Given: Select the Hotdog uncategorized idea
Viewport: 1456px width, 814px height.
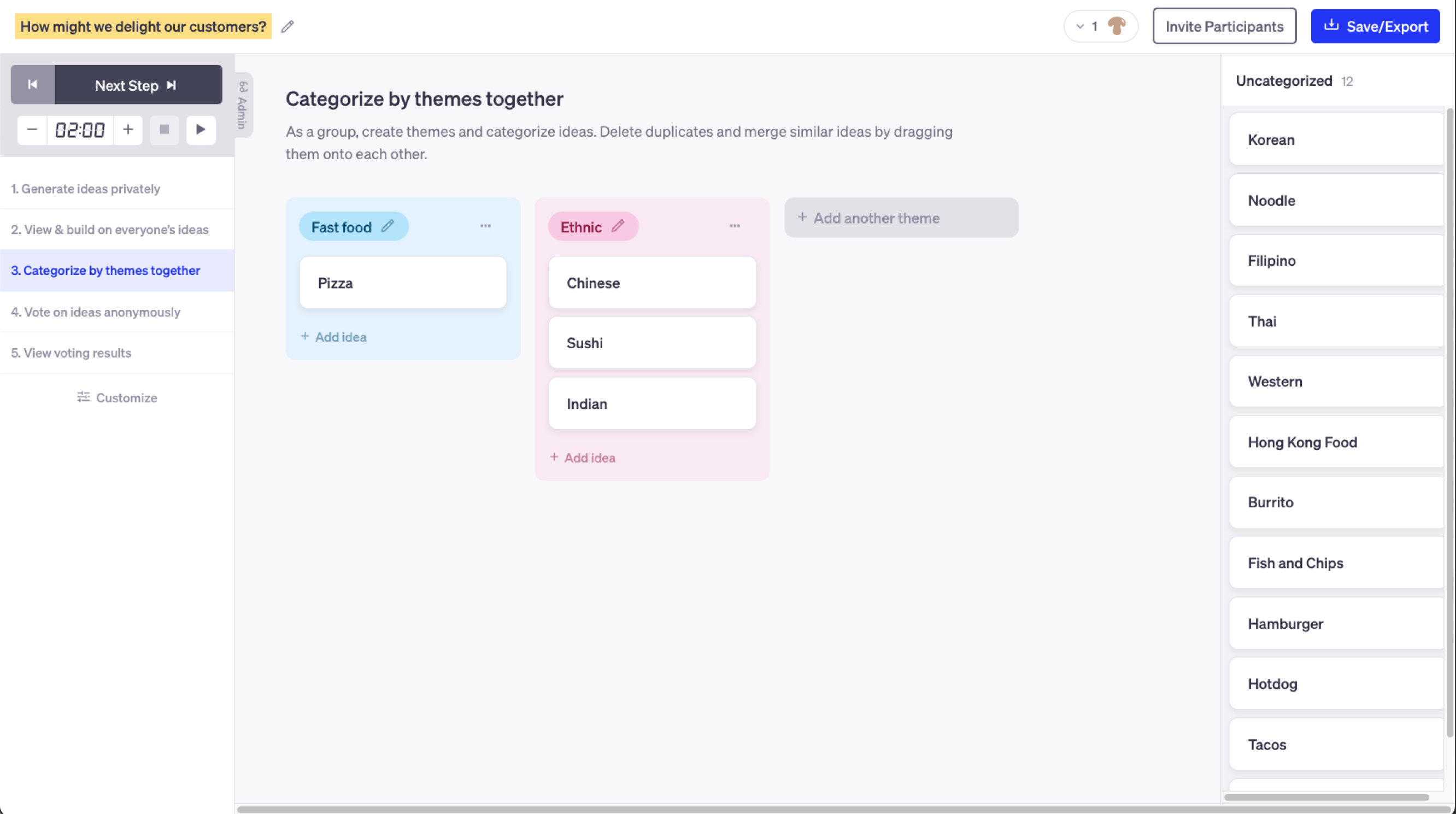Looking at the screenshot, I should point(1337,683).
